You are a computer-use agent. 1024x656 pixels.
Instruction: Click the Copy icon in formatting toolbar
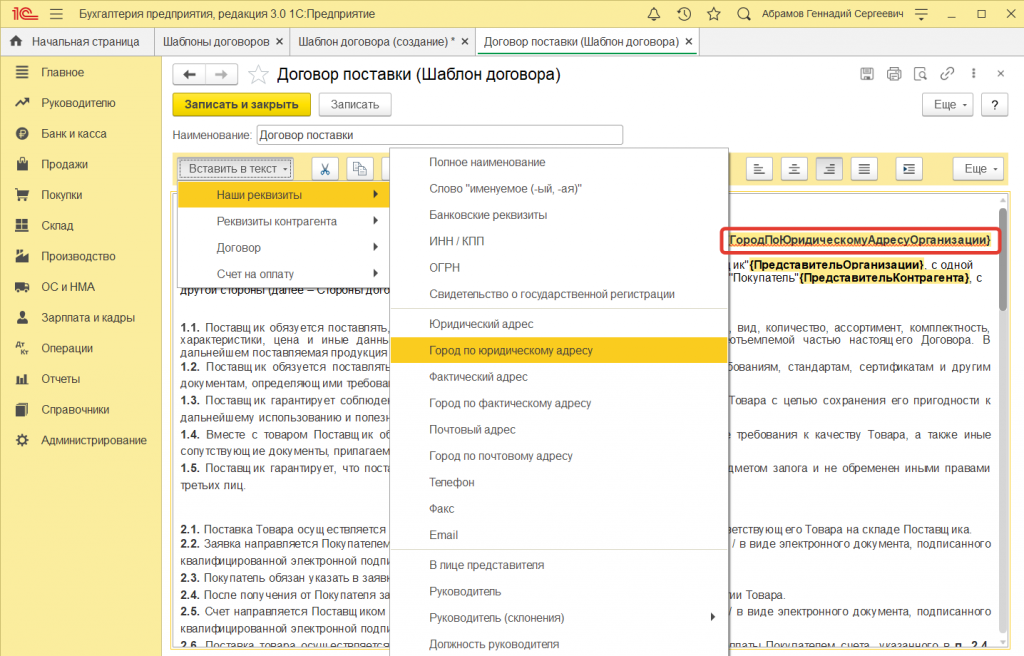[358, 168]
